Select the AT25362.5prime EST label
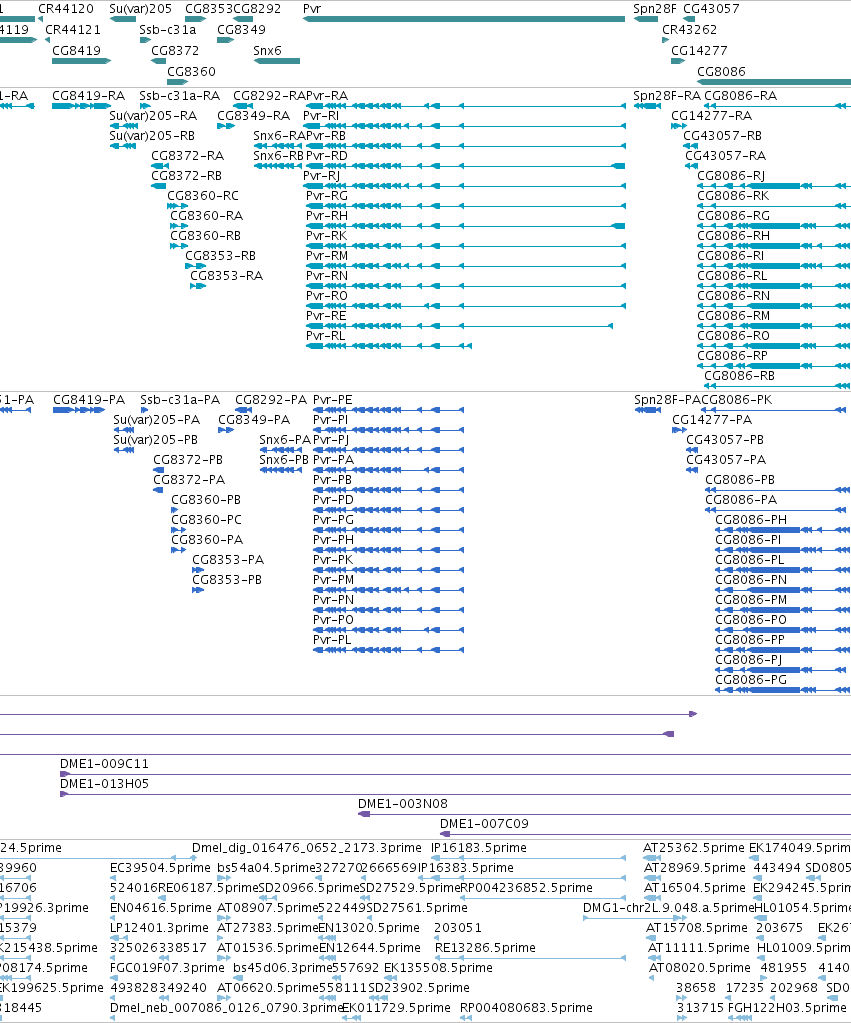851x1023 pixels. [x=694, y=847]
